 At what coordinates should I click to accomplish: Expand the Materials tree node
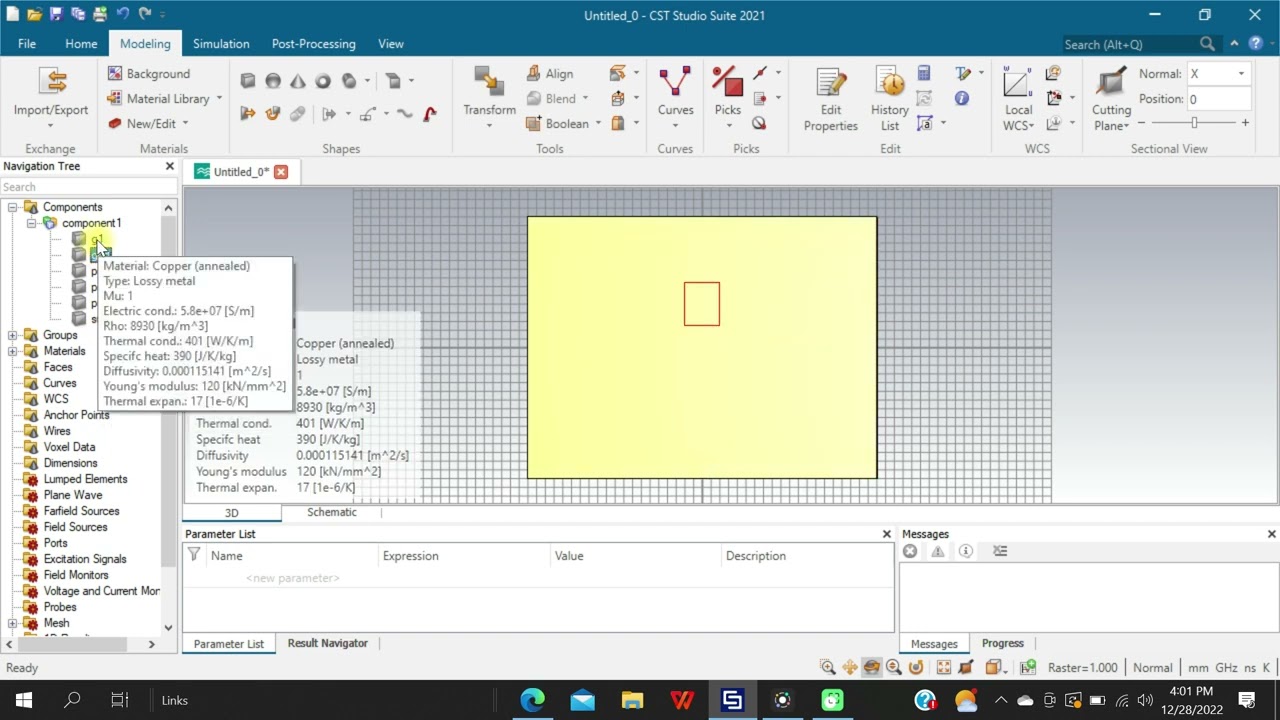point(13,351)
